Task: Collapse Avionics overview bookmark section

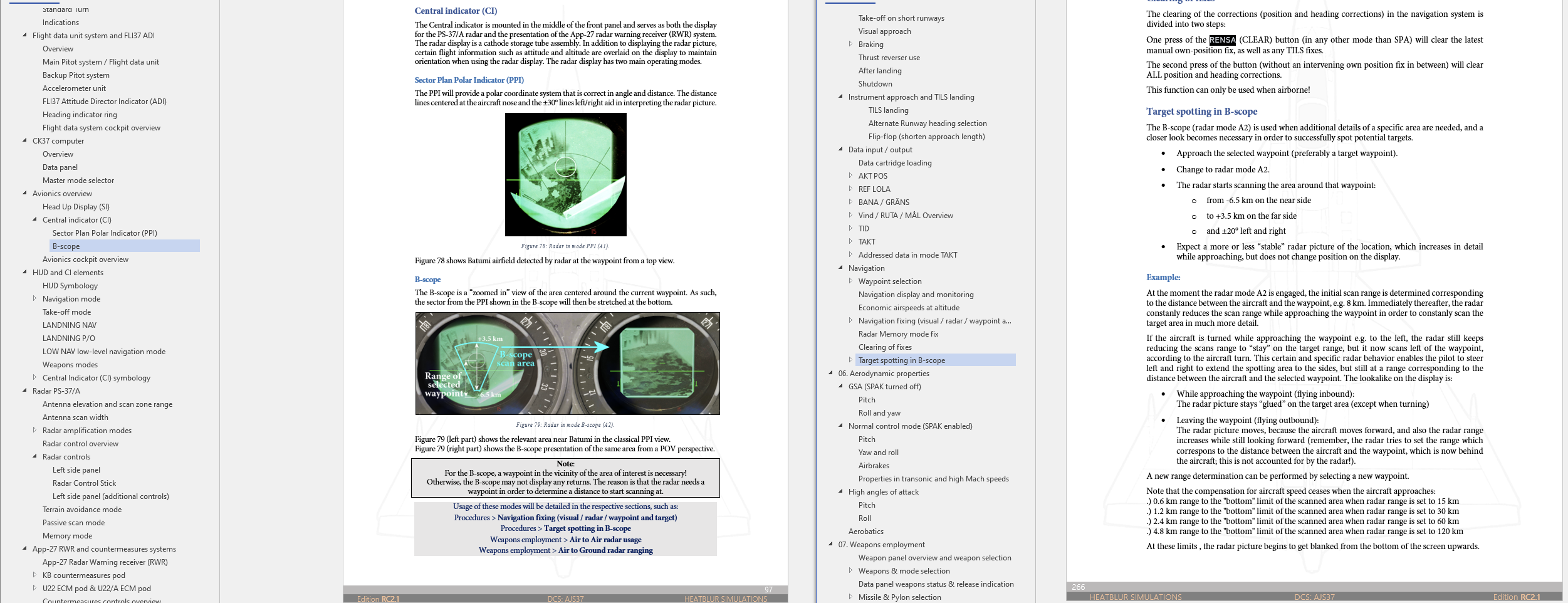Action: [x=24, y=193]
